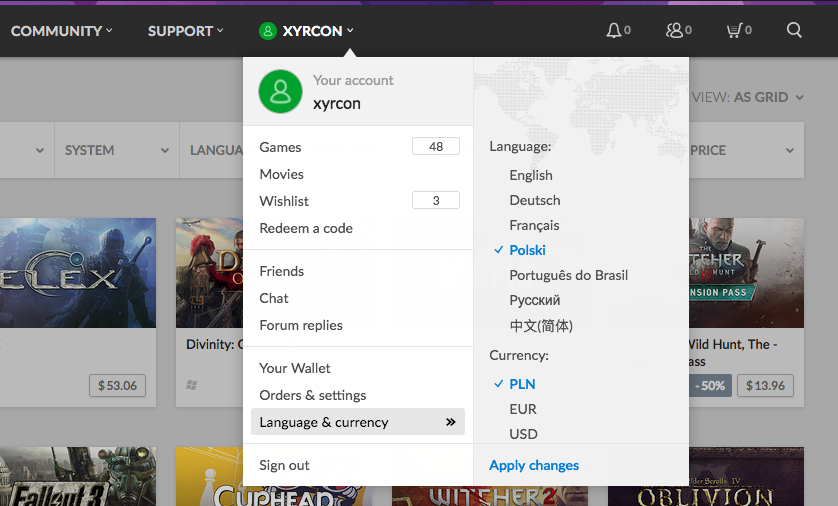Open the Witcher 2 thumbnail
Viewport: 838px width, 506px height.
490,496
